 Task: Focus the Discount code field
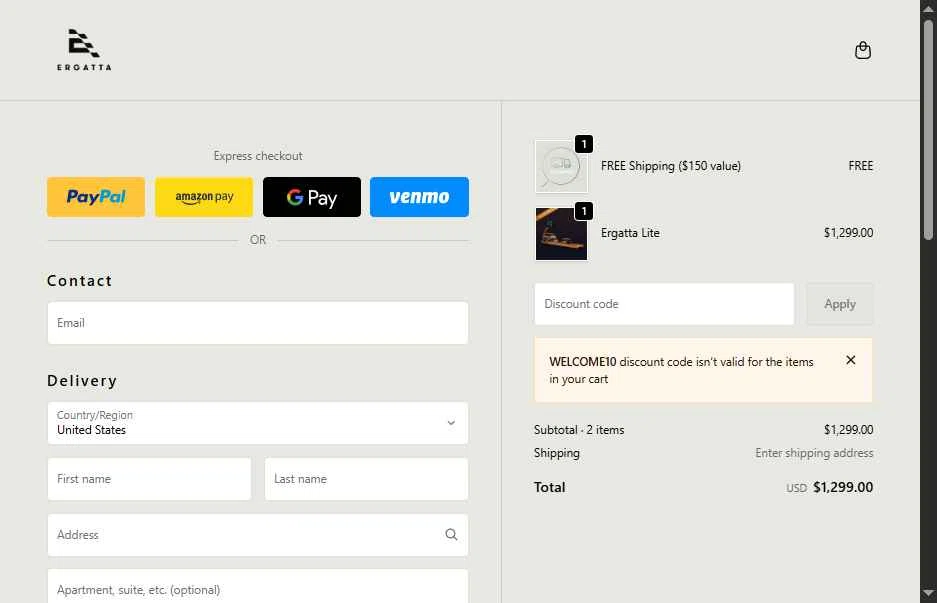pyautogui.click(x=664, y=304)
